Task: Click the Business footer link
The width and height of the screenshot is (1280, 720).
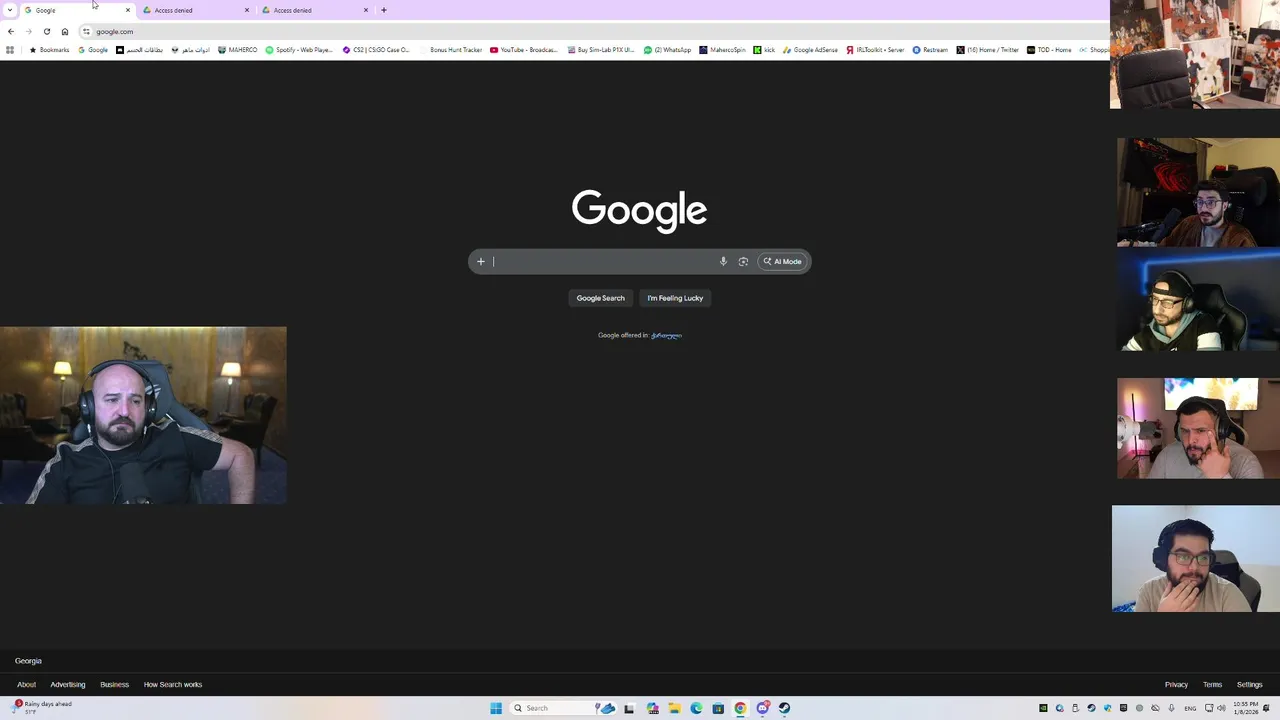Action: 114,685
